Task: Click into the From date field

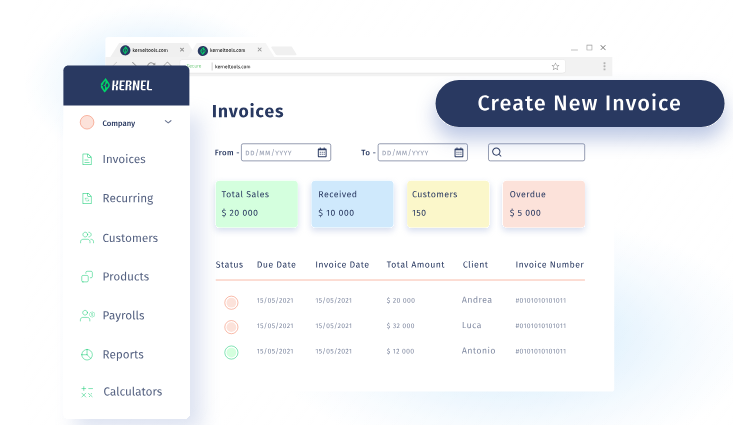Action: tap(286, 152)
